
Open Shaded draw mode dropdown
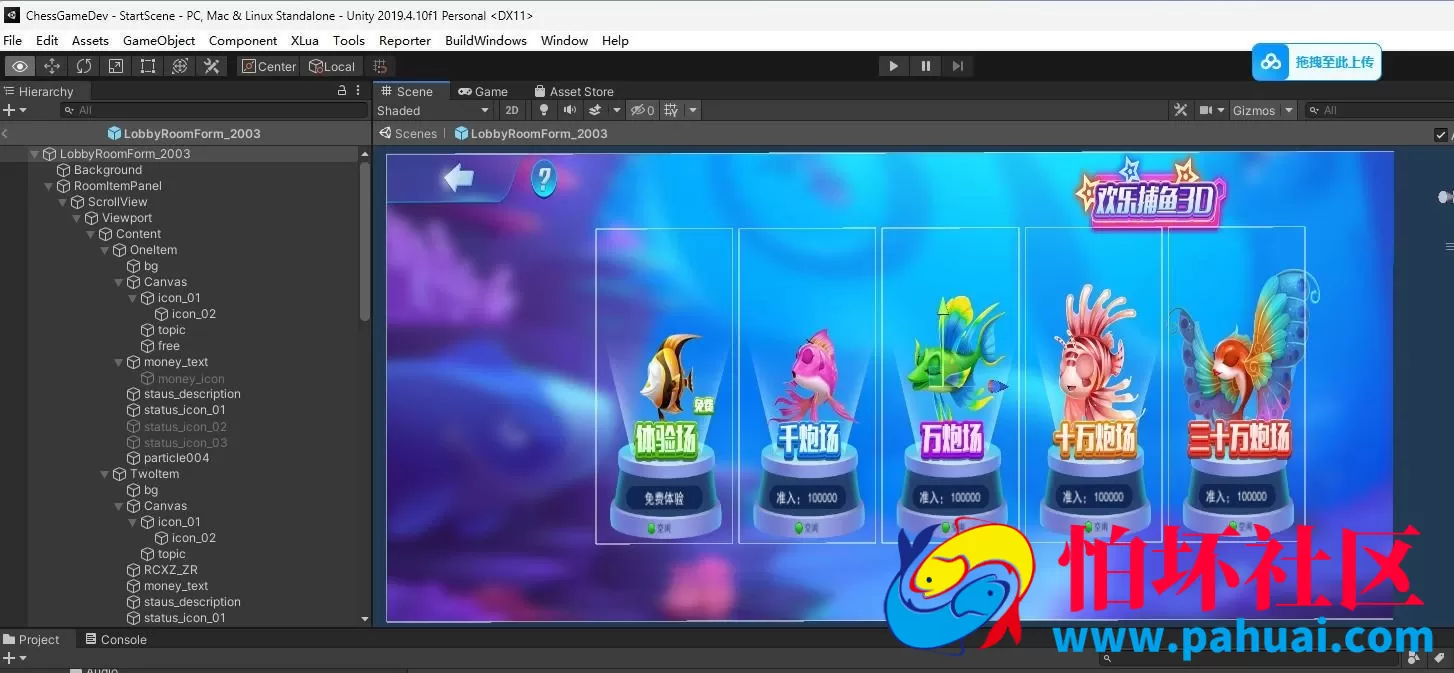pyautogui.click(x=434, y=110)
